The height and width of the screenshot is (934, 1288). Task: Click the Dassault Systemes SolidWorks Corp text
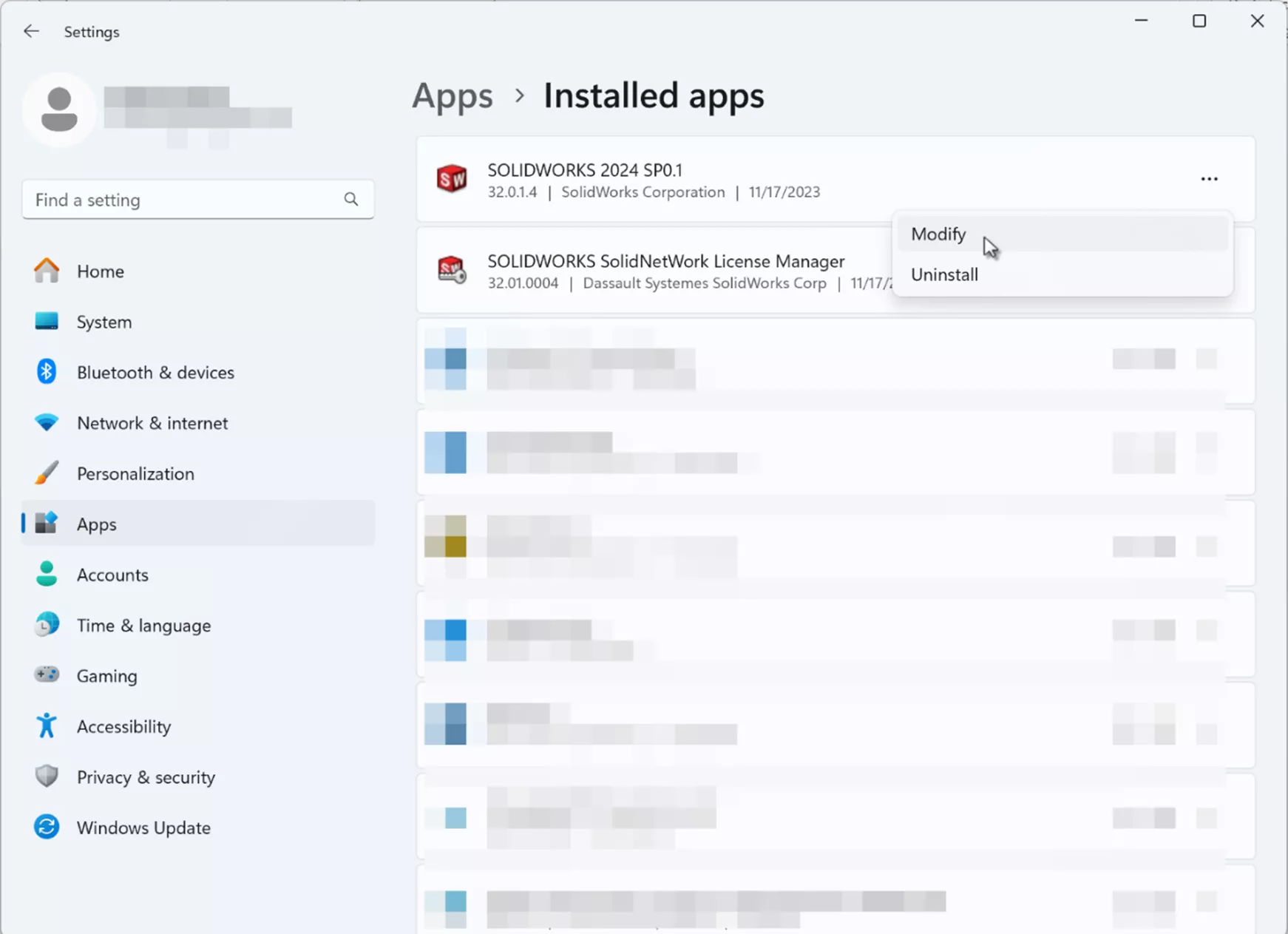[x=705, y=283]
